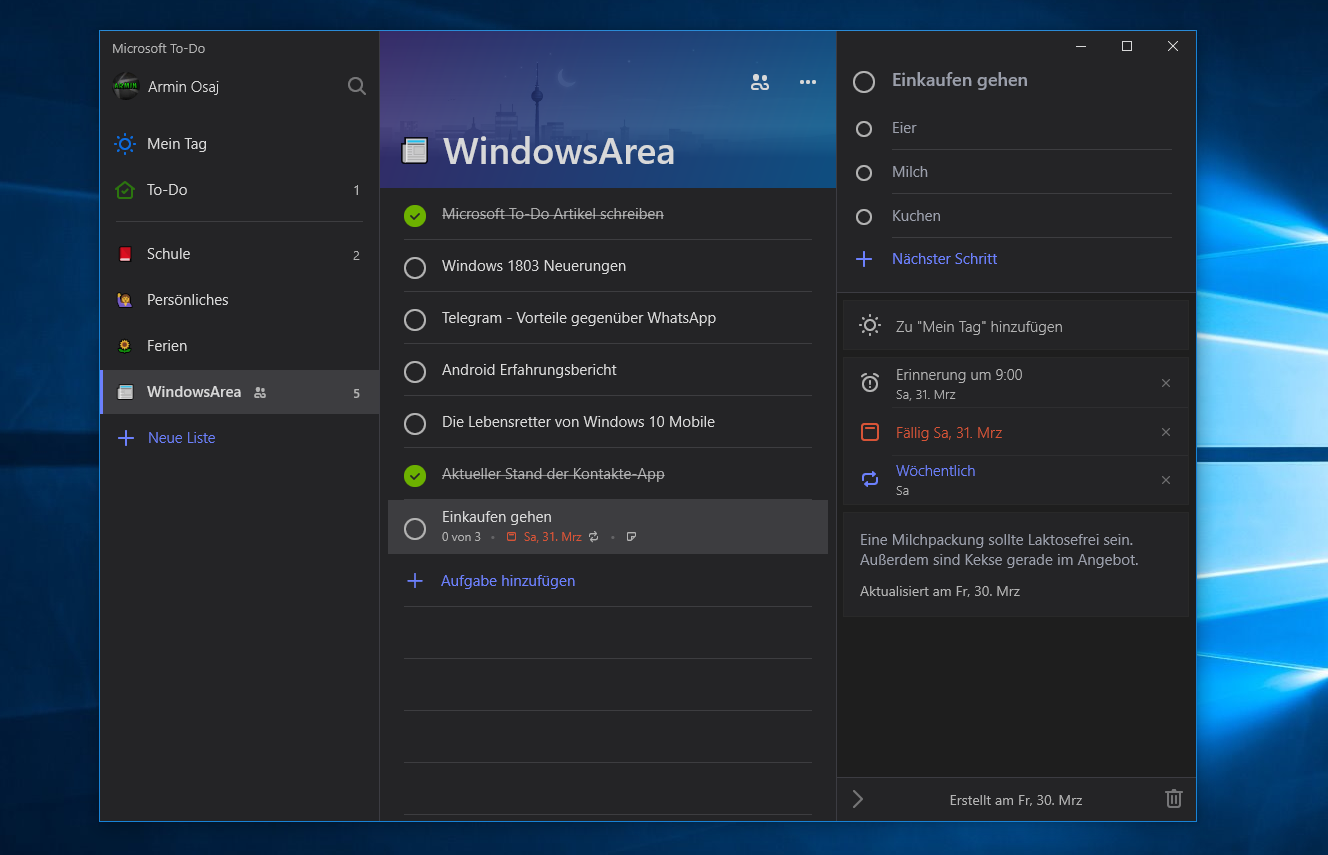Check off Einkaufen gehen in task list
This screenshot has width=1328, height=855.
pyautogui.click(x=415, y=529)
